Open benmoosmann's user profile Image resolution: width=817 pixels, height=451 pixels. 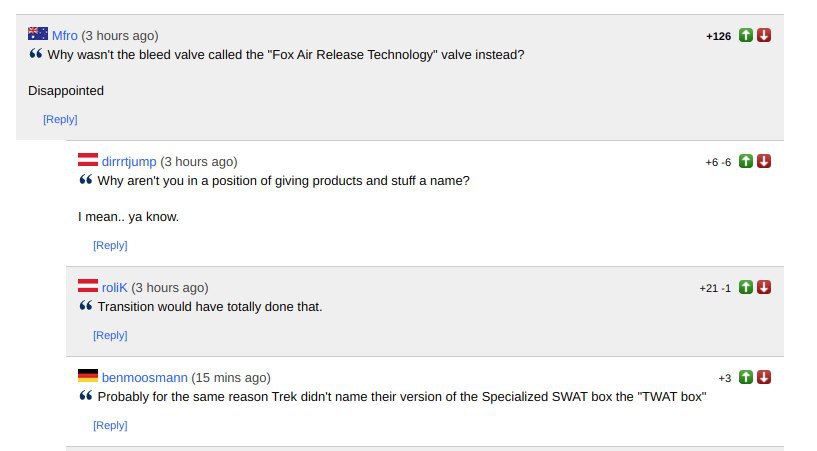[144, 378]
